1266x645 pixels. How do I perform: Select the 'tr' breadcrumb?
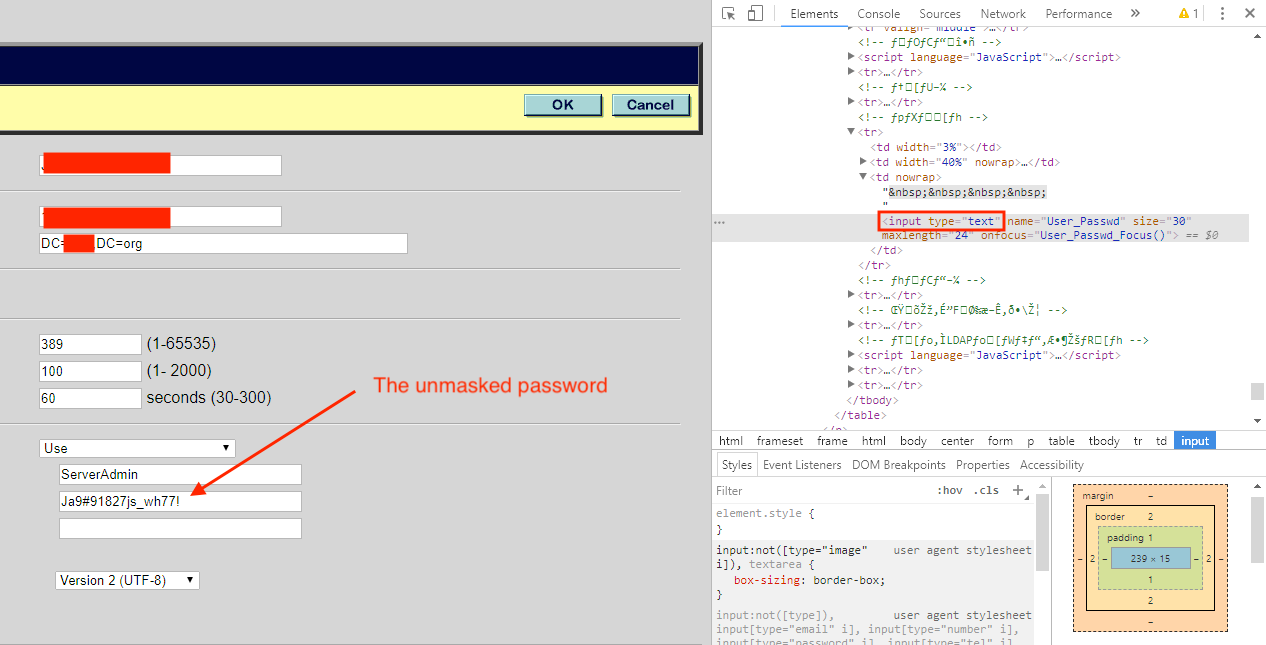point(1138,441)
